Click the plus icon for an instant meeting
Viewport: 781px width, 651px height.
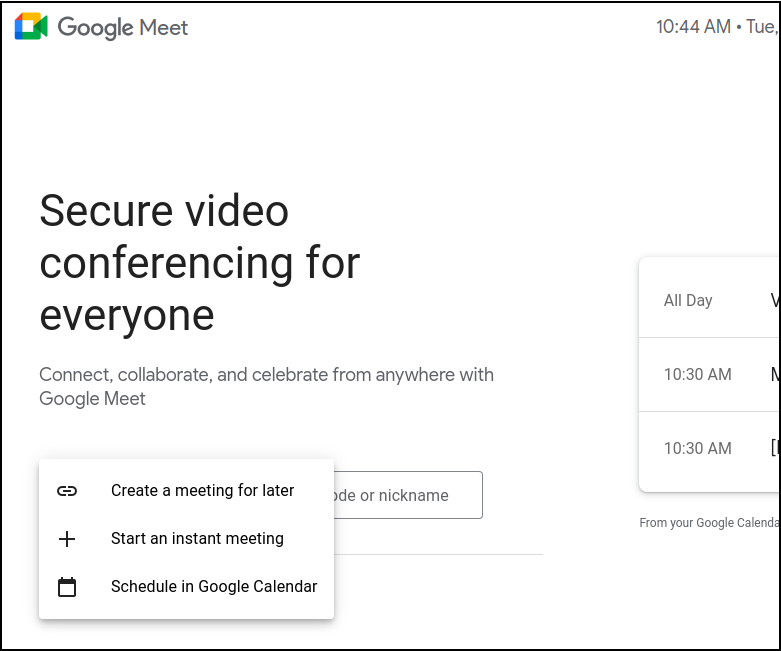click(67, 539)
